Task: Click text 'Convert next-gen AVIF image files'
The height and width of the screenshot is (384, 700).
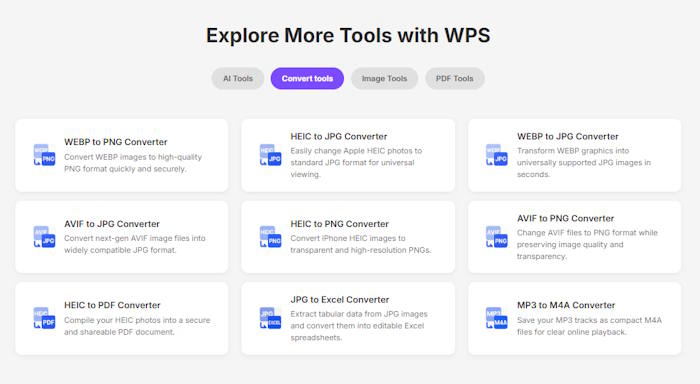Action: pyautogui.click(x=127, y=238)
